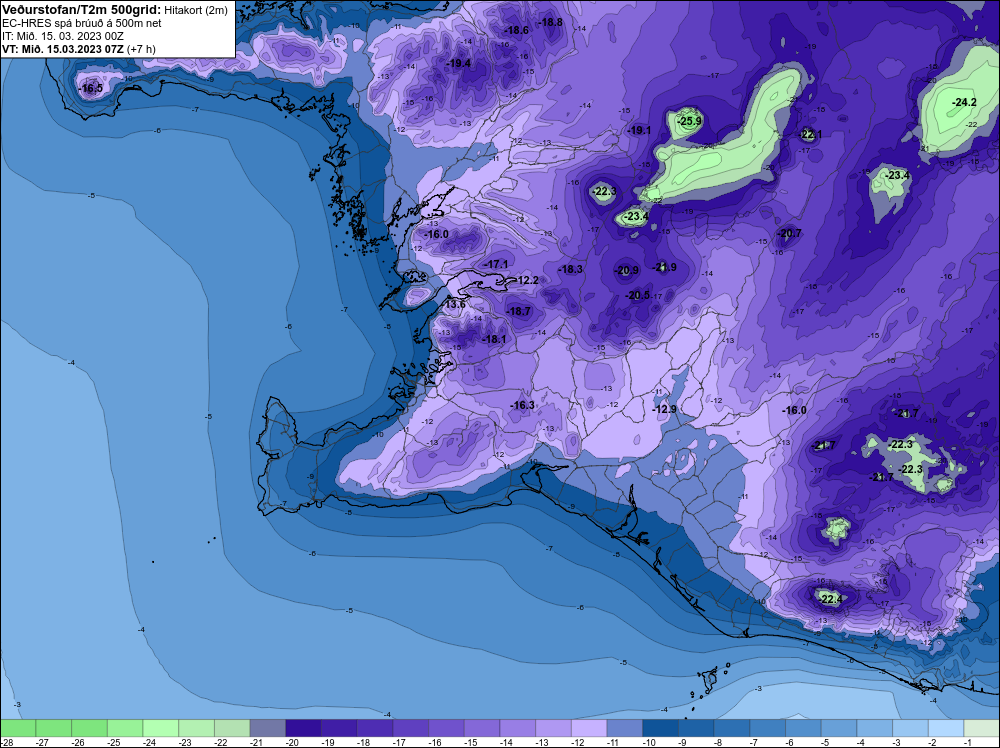Select the -16.3 temperature label
This screenshot has width=1000, height=748.
point(522,406)
